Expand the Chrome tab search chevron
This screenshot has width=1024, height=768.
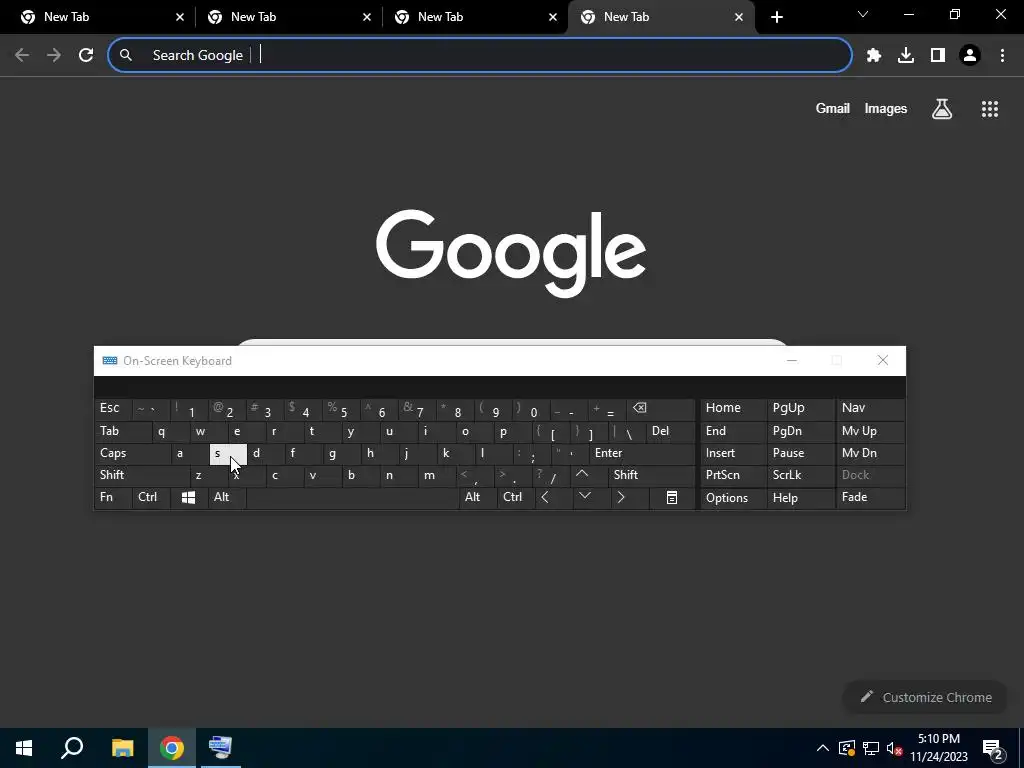pos(863,14)
